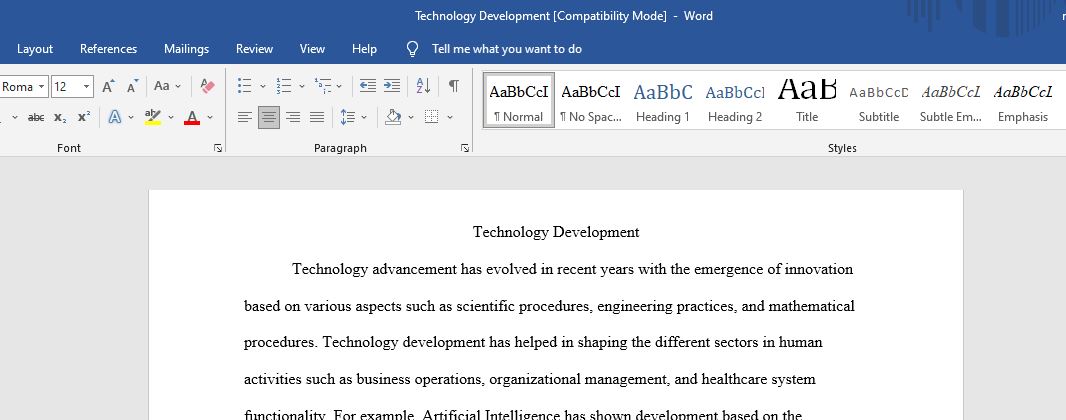Center align the text

[x=269, y=118]
